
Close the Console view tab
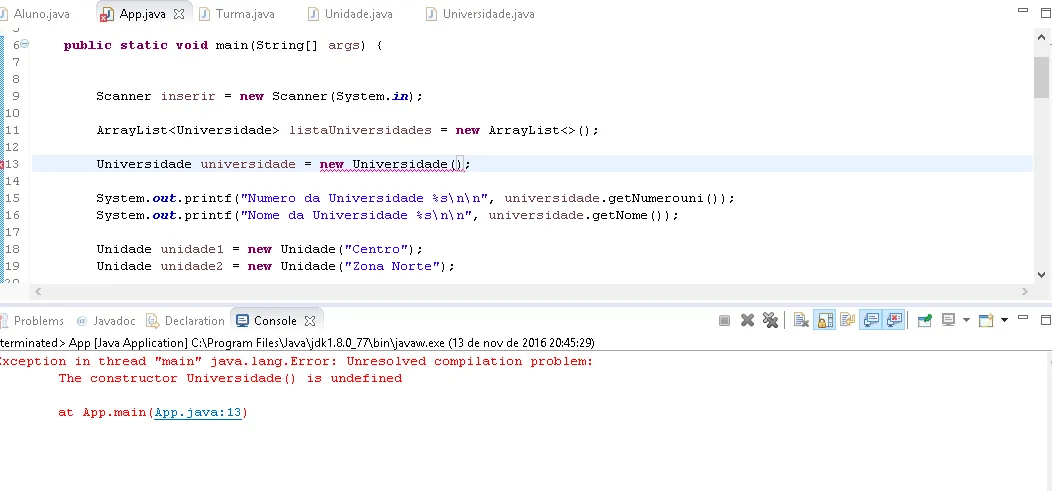point(310,321)
